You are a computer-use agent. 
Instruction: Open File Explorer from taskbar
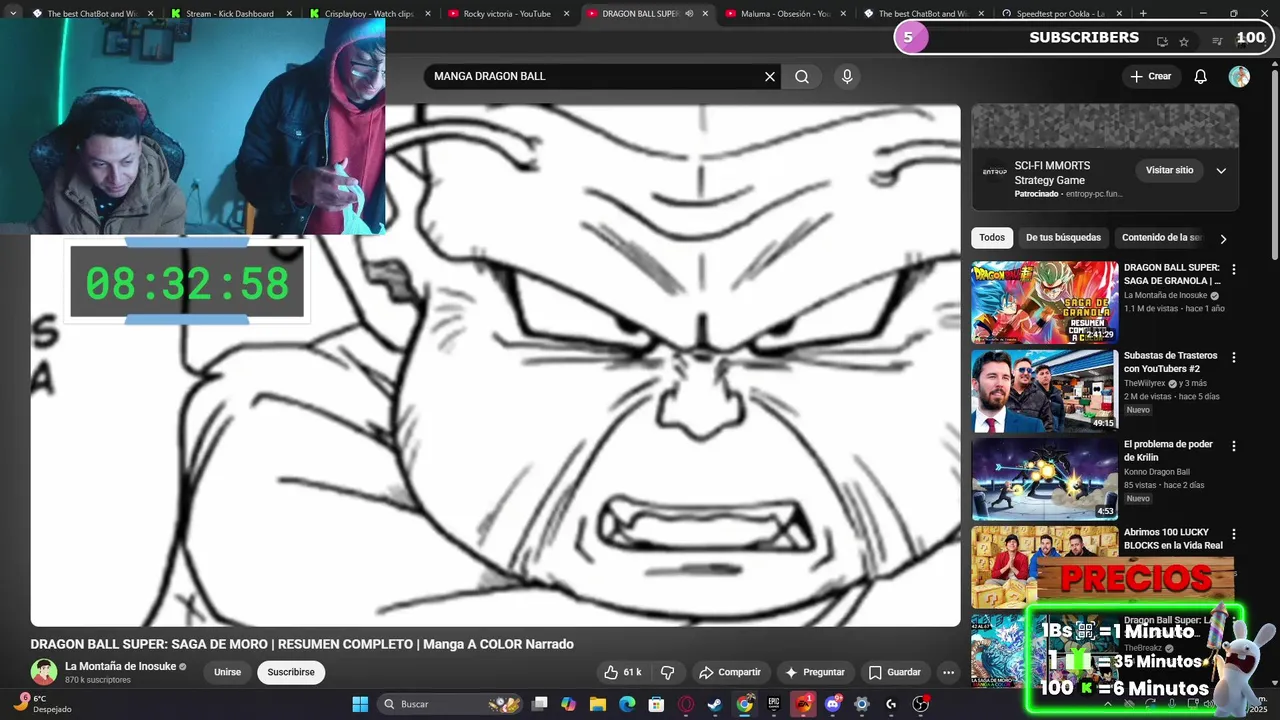point(597,704)
